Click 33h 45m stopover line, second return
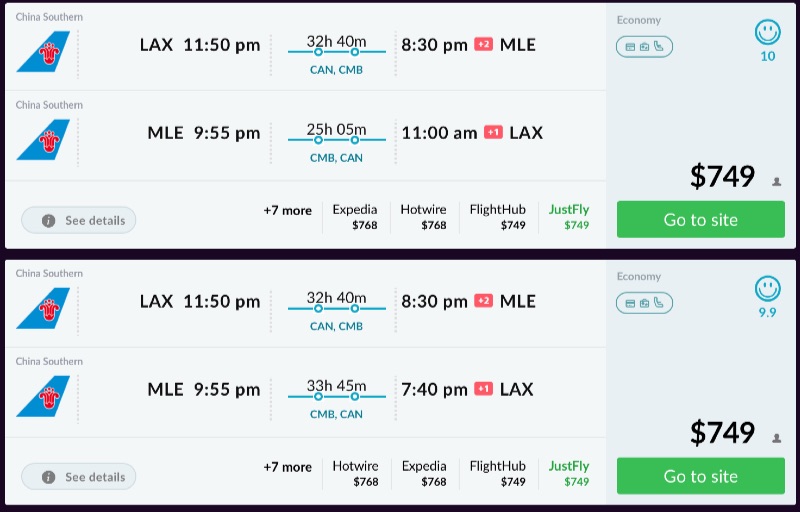The height and width of the screenshot is (512, 800). pos(336,396)
